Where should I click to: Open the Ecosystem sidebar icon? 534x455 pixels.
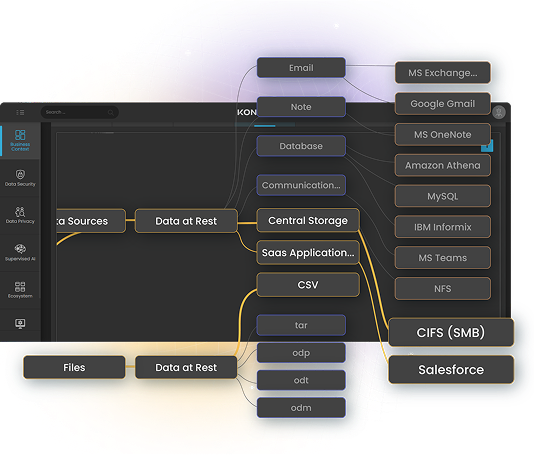[20, 290]
